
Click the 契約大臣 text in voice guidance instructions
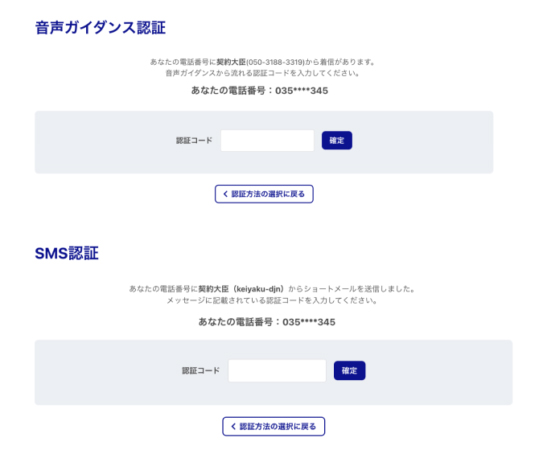pos(231,62)
